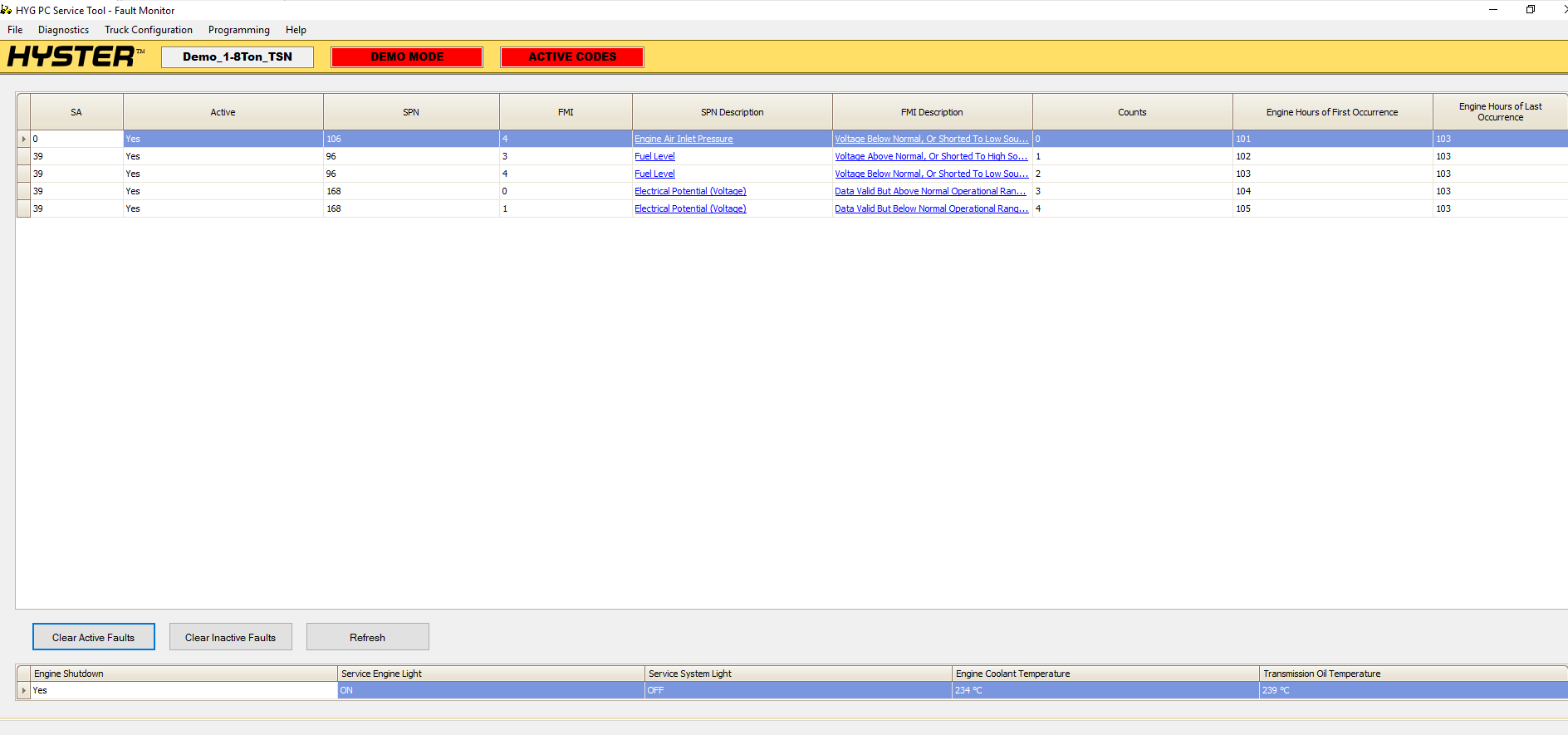Select the Engine Shutdown row marker arrow

tap(23, 690)
